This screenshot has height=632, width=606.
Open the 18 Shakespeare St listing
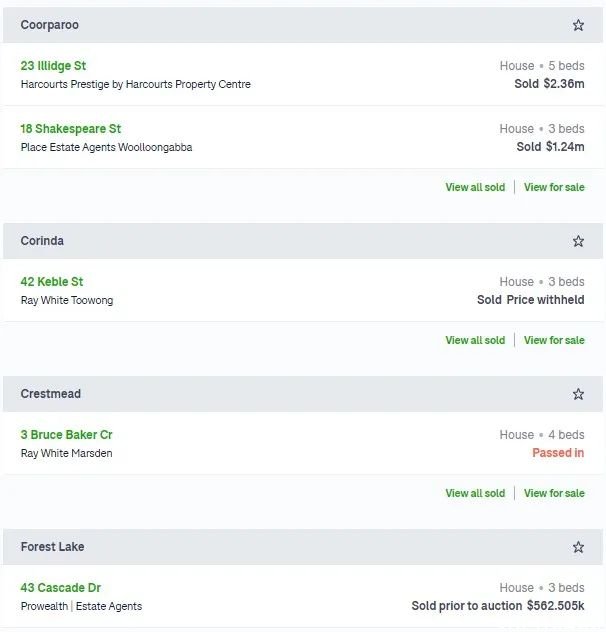pos(71,129)
